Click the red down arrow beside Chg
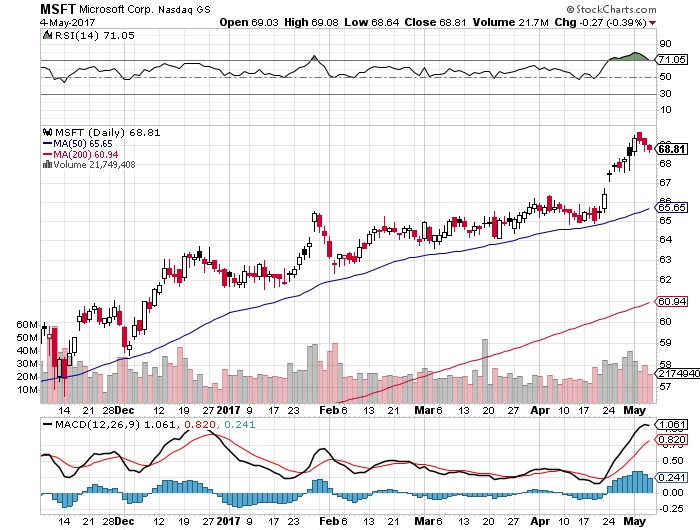 point(653,23)
